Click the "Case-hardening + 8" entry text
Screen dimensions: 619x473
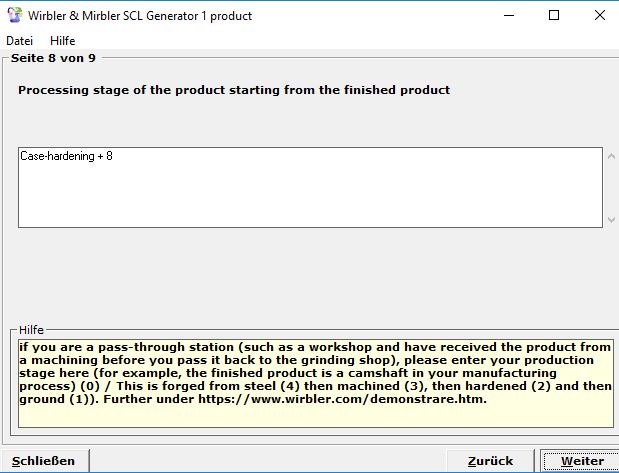pyautogui.click(x=66, y=157)
